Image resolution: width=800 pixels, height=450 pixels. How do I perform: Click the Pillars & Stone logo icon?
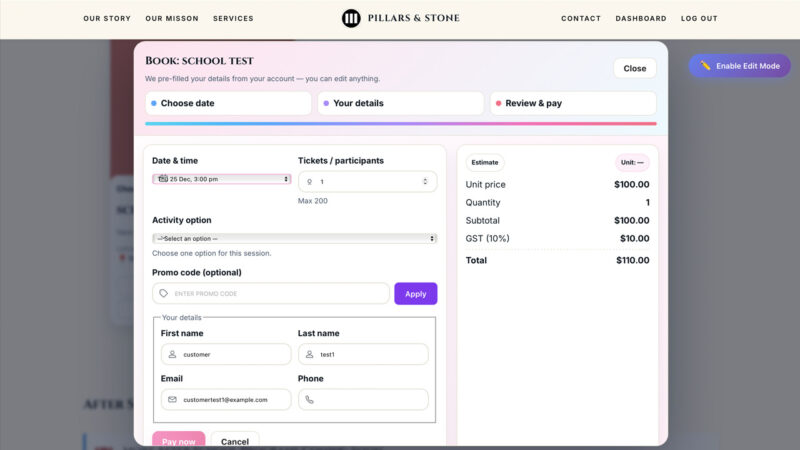click(x=351, y=18)
